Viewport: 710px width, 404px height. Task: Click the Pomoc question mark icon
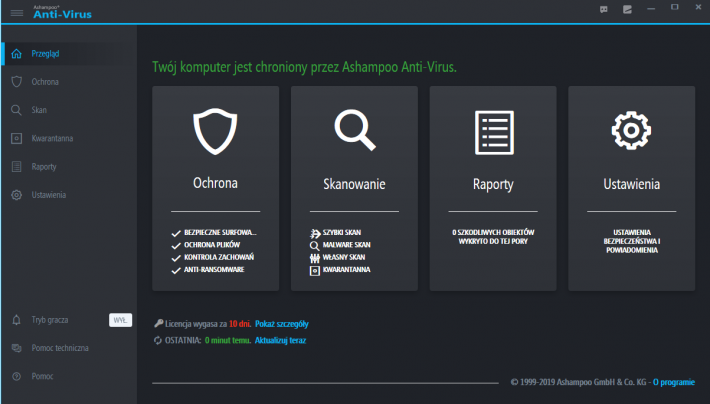[16, 376]
